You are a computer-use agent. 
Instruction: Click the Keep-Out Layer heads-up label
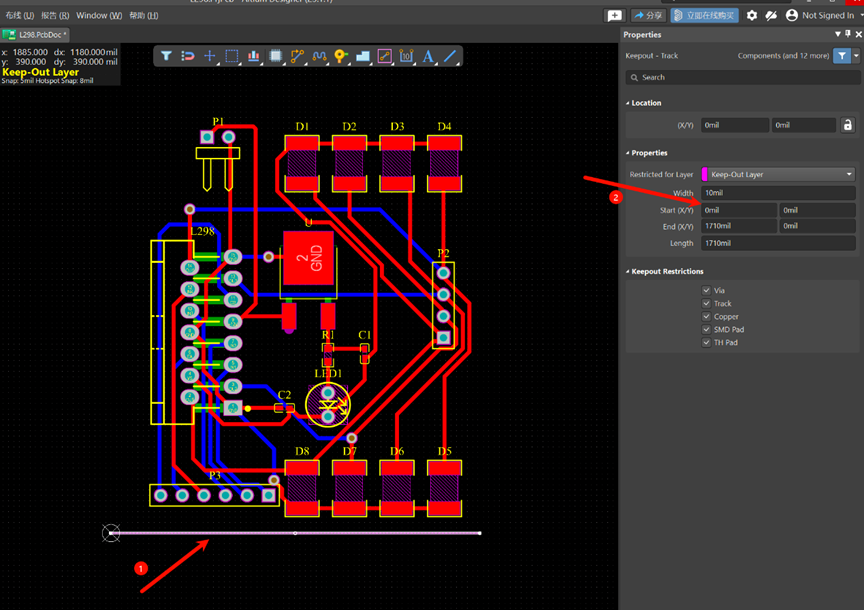coord(40,72)
